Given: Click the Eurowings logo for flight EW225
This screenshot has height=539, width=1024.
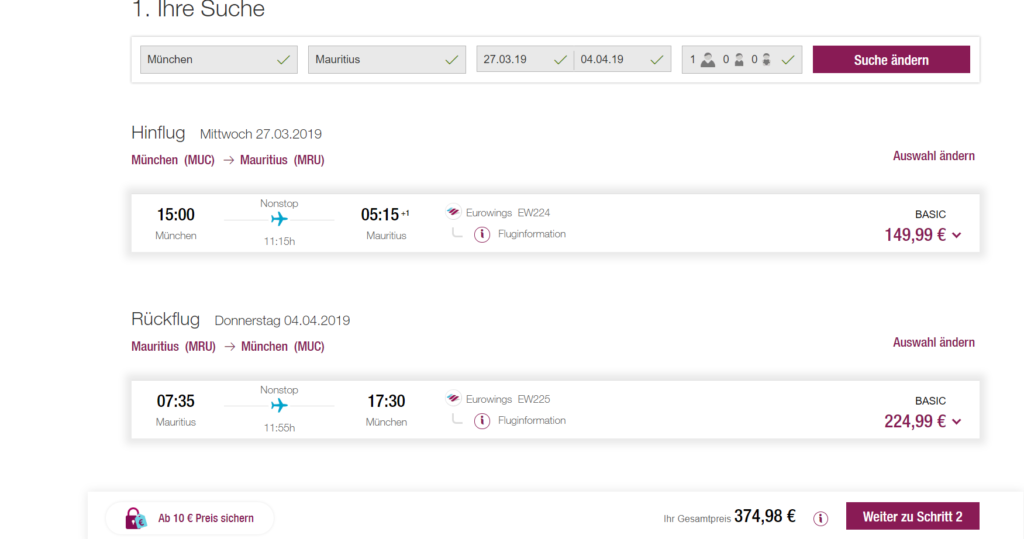Looking at the screenshot, I should coord(454,399).
